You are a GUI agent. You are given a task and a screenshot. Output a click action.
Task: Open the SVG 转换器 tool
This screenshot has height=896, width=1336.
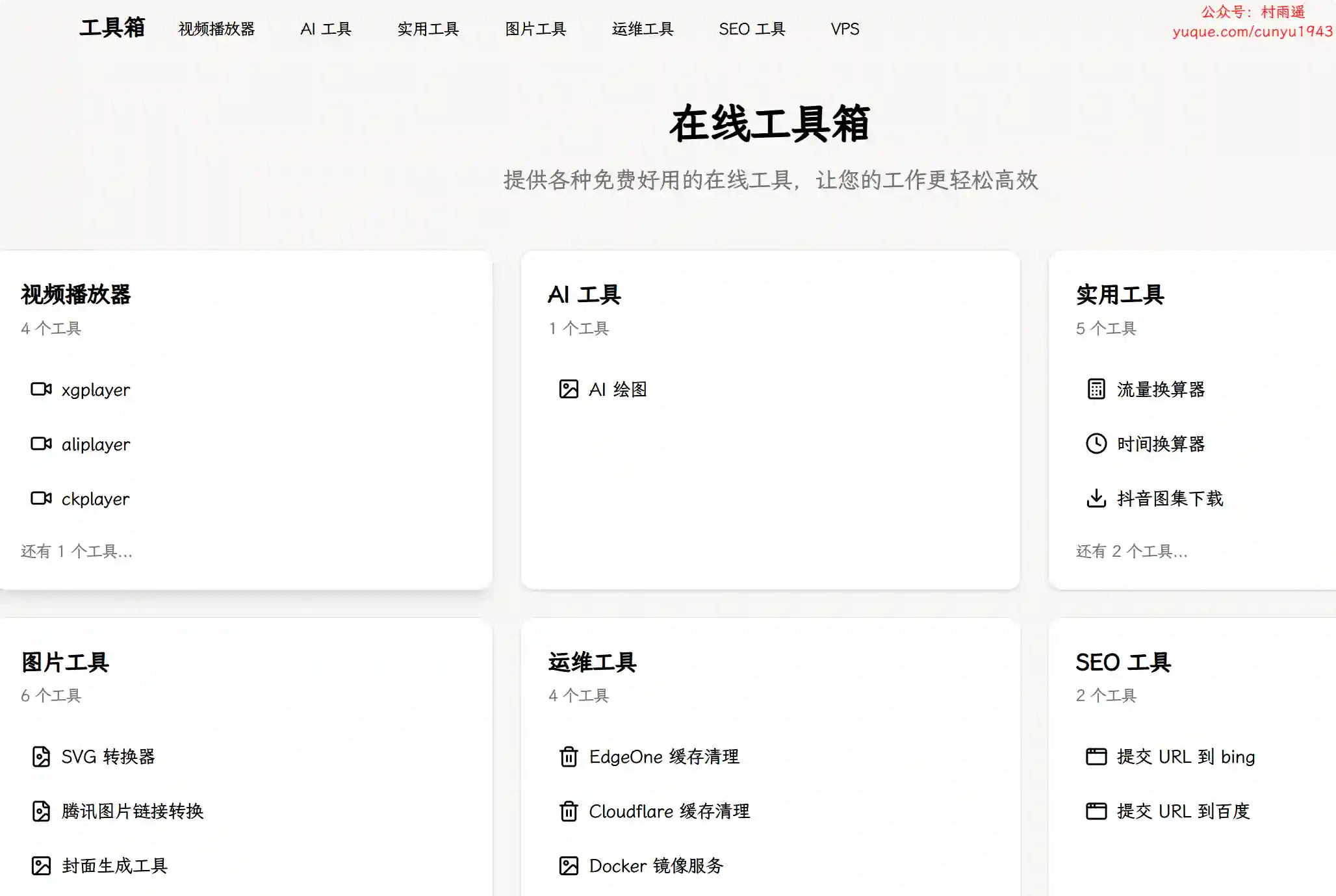[x=108, y=756]
